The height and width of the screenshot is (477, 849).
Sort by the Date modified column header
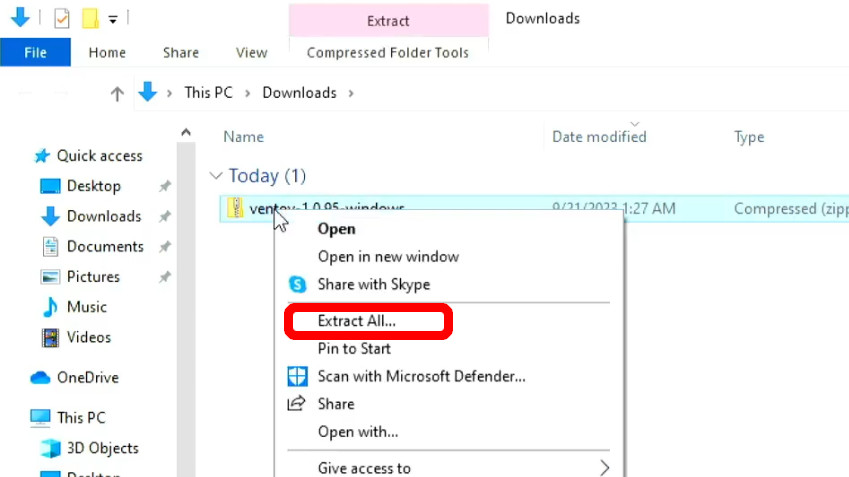pyautogui.click(x=599, y=137)
